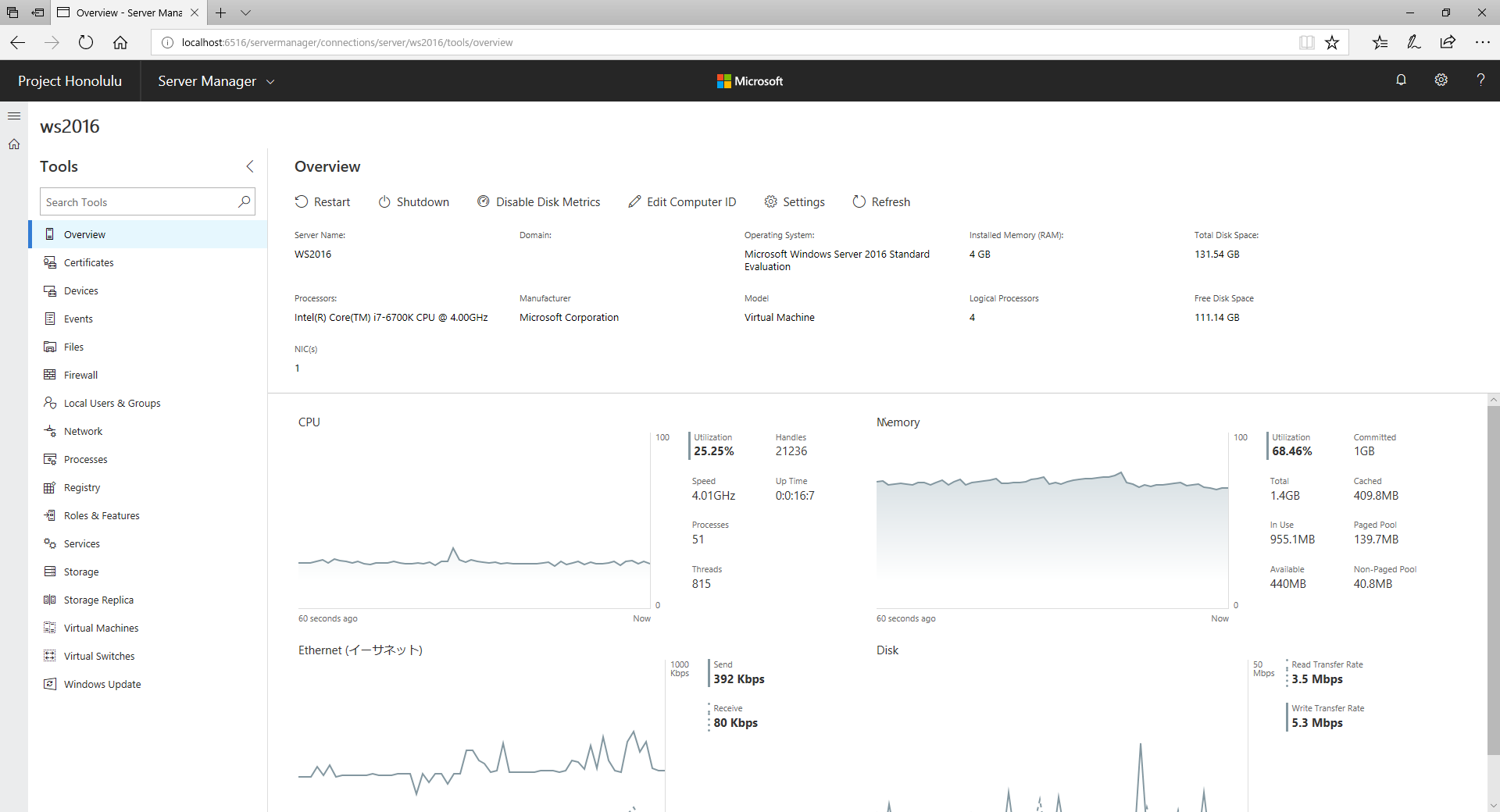Viewport: 1500px width, 812px height.
Task: Open Local Users & Groups
Action: pyautogui.click(x=110, y=403)
